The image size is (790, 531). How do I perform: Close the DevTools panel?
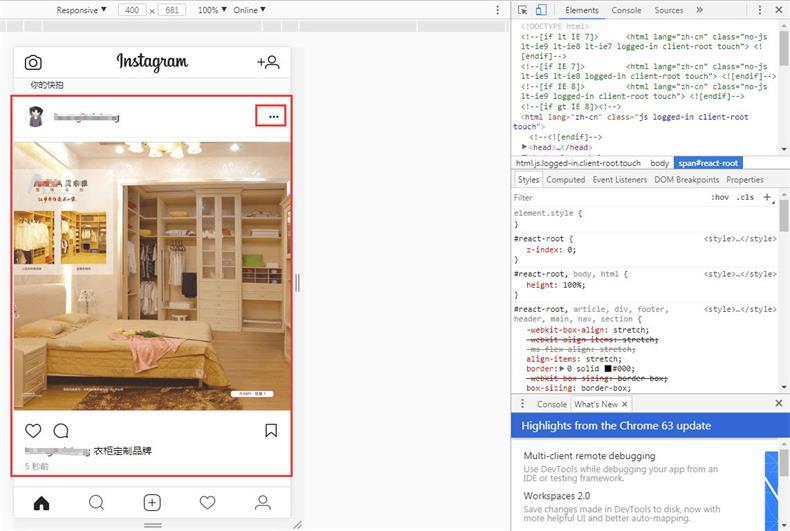[x=778, y=10]
